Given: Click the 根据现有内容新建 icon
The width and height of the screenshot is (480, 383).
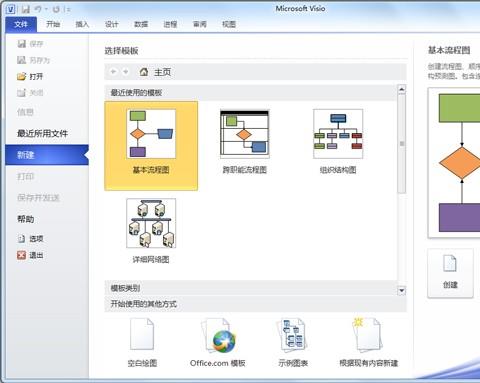Looking at the screenshot, I should tap(368, 335).
